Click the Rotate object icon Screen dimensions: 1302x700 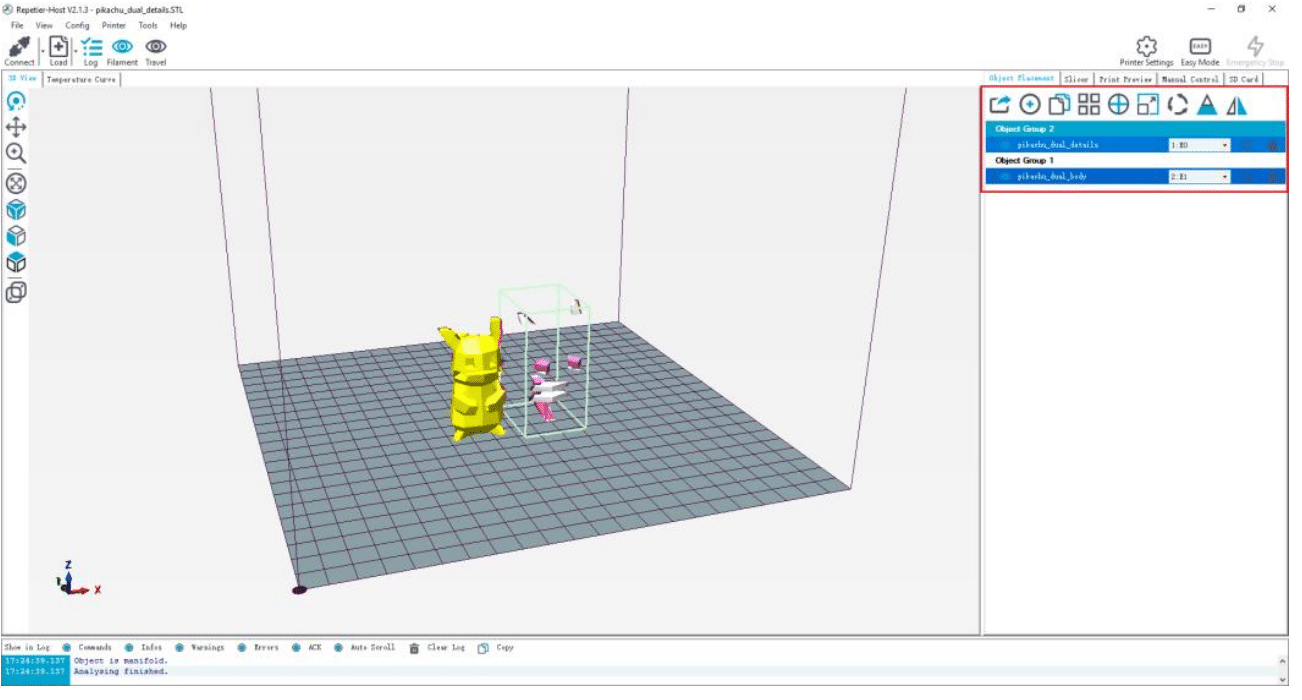pos(1177,105)
